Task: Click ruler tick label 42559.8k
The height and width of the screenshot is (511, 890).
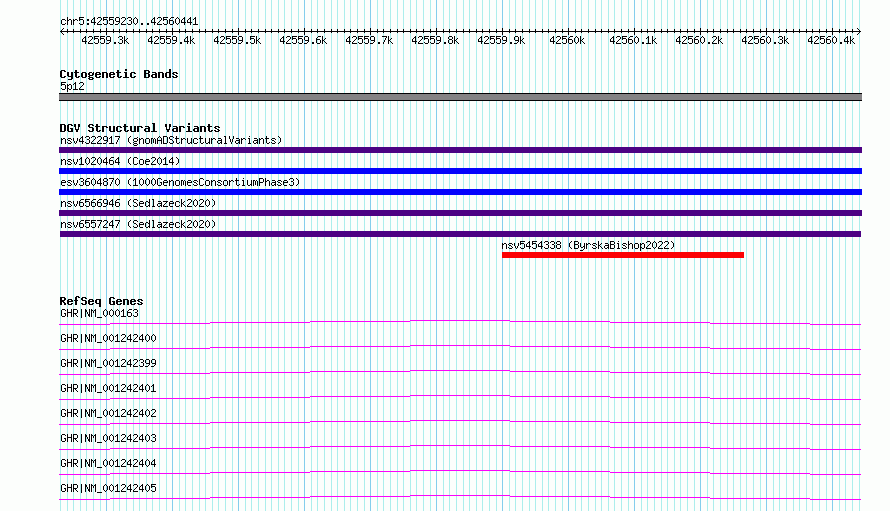Action: coord(435,40)
